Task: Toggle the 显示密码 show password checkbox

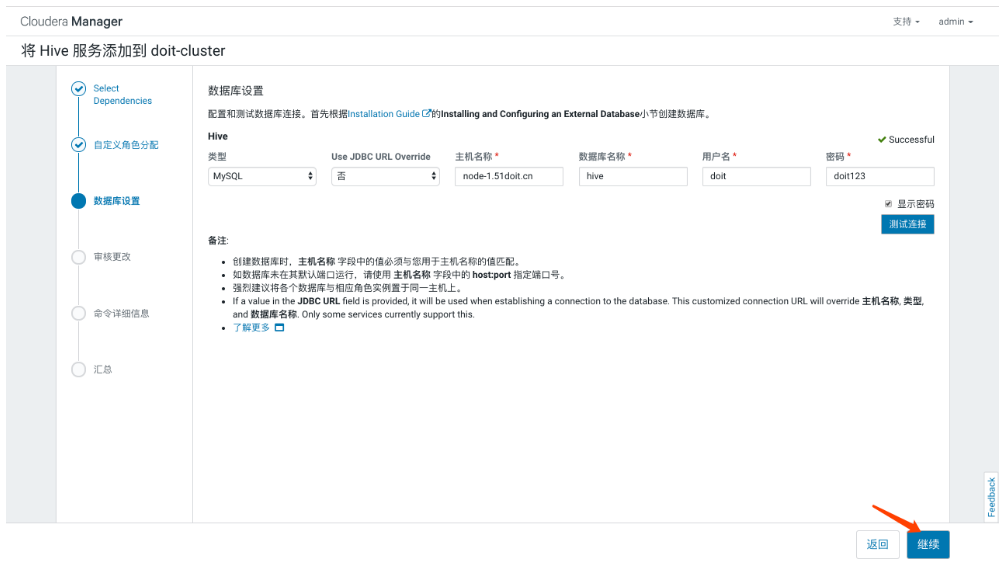Action: [888, 204]
